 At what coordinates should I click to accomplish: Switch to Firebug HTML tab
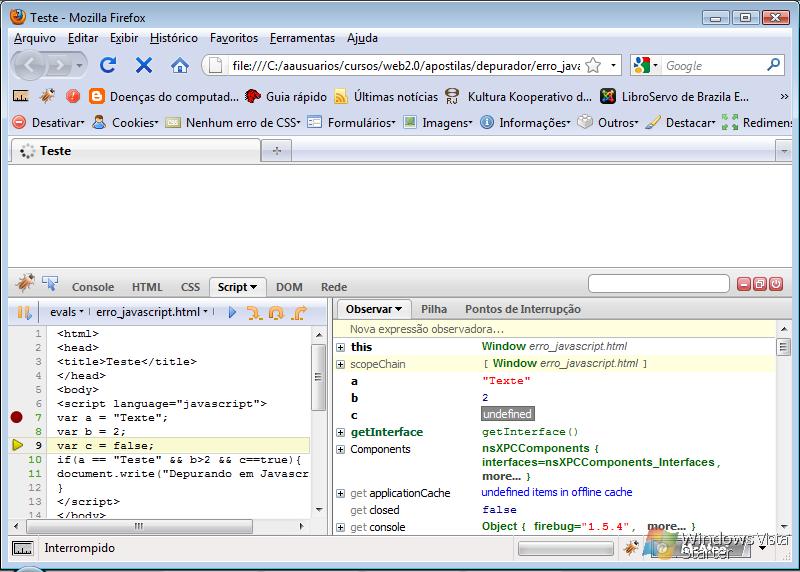pos(147,287)
